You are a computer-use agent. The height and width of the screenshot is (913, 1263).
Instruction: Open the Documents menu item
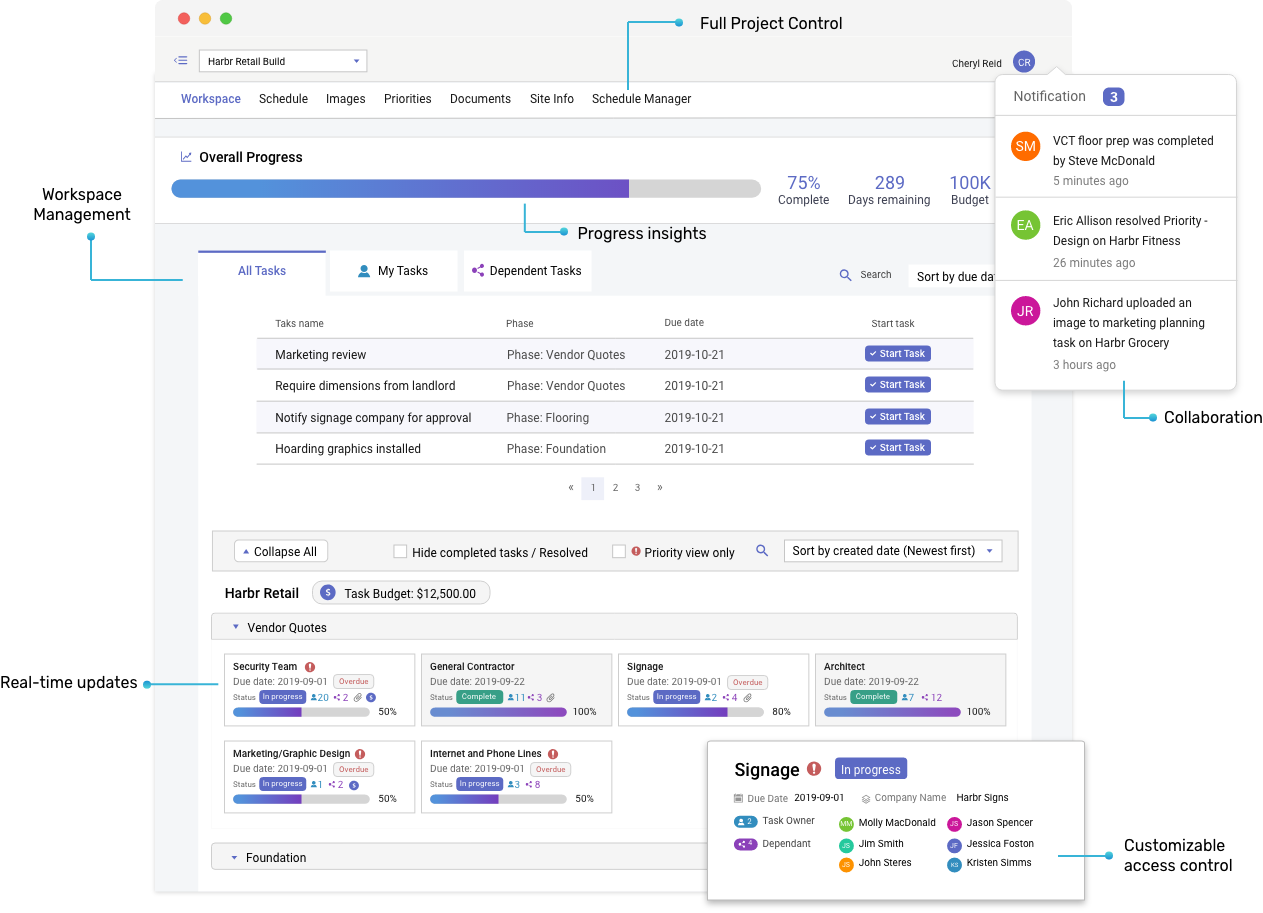(x=480, y=98)
